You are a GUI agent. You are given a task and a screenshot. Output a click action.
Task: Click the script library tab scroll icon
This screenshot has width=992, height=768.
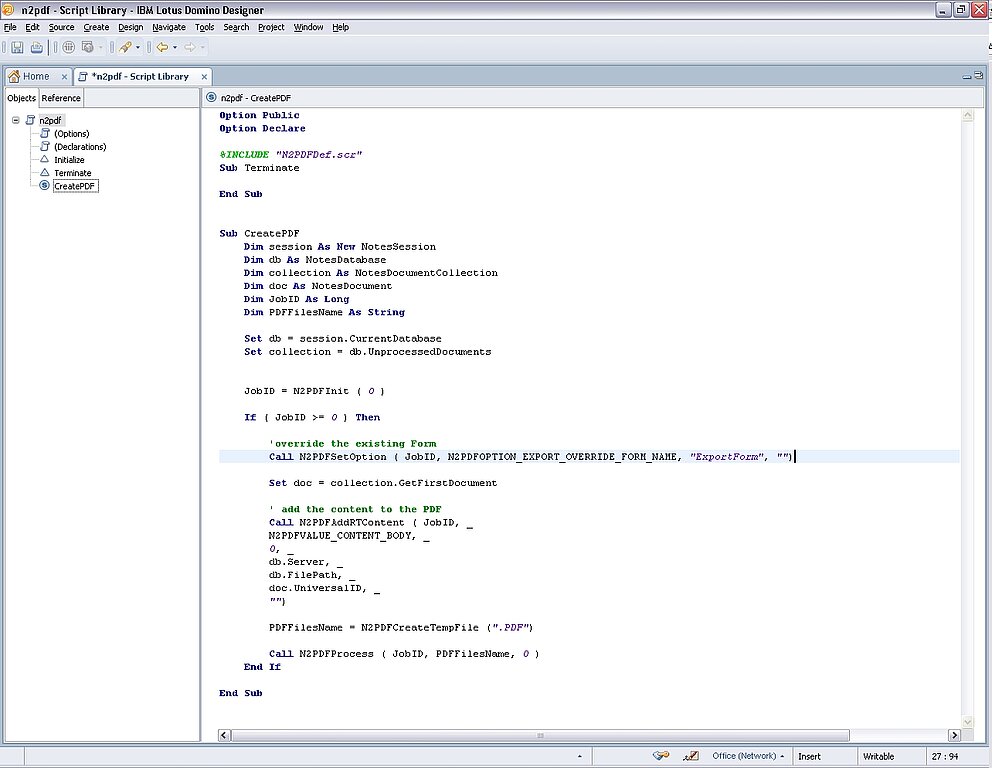coord(83,77)
